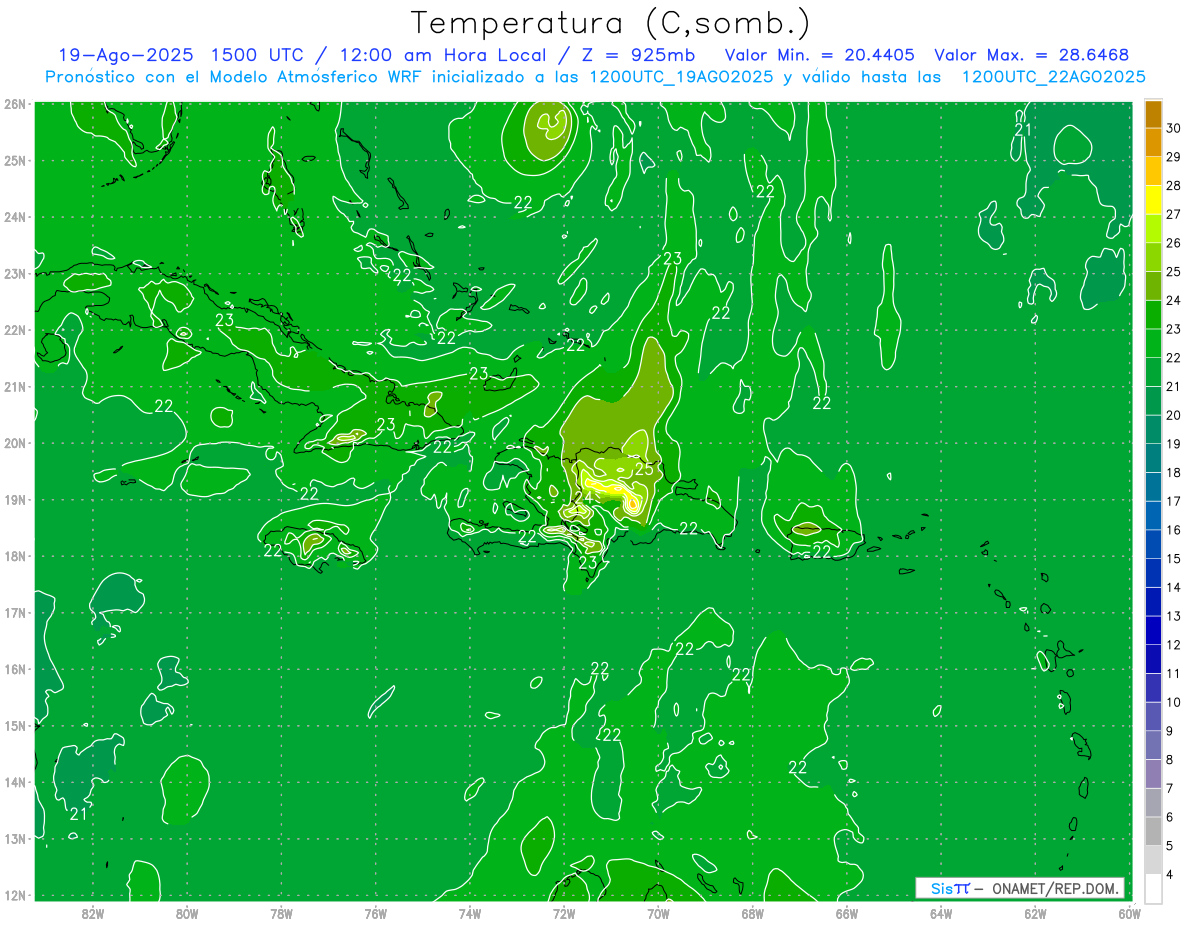Viewport: 1200px width, 927px height.
Task: Click the '25N' latitude axis label
Action: (15, 160)
